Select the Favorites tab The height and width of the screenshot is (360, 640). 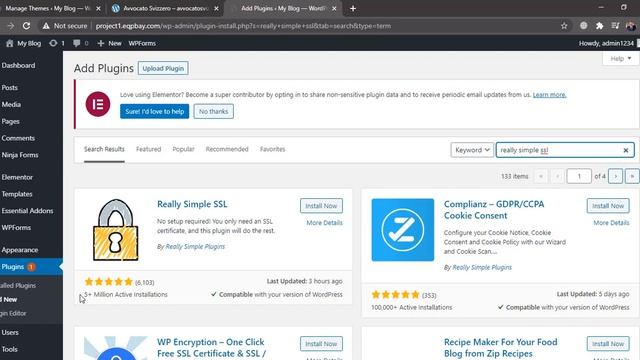coord(273,149)
